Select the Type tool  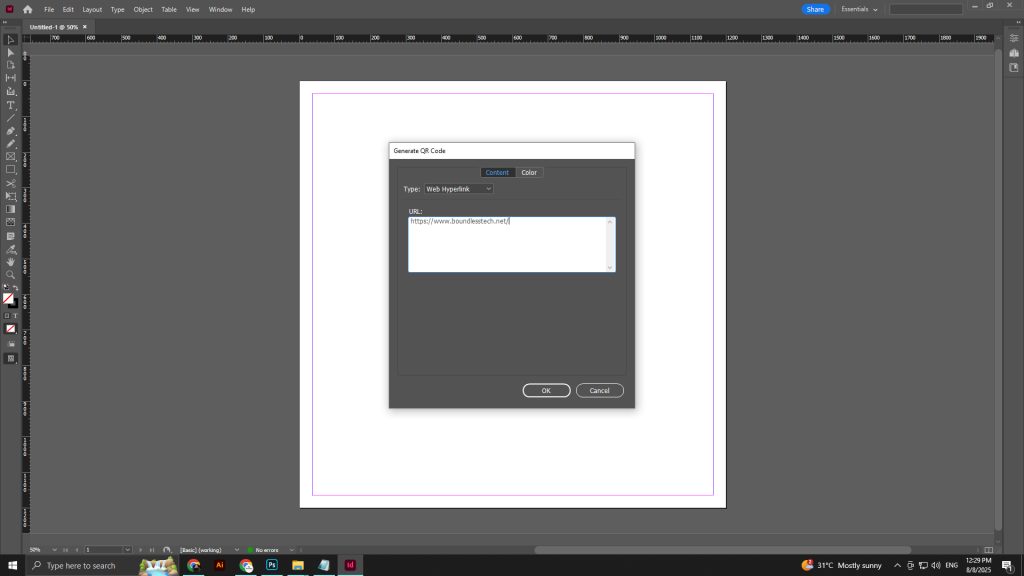click(x=11, y=104)
